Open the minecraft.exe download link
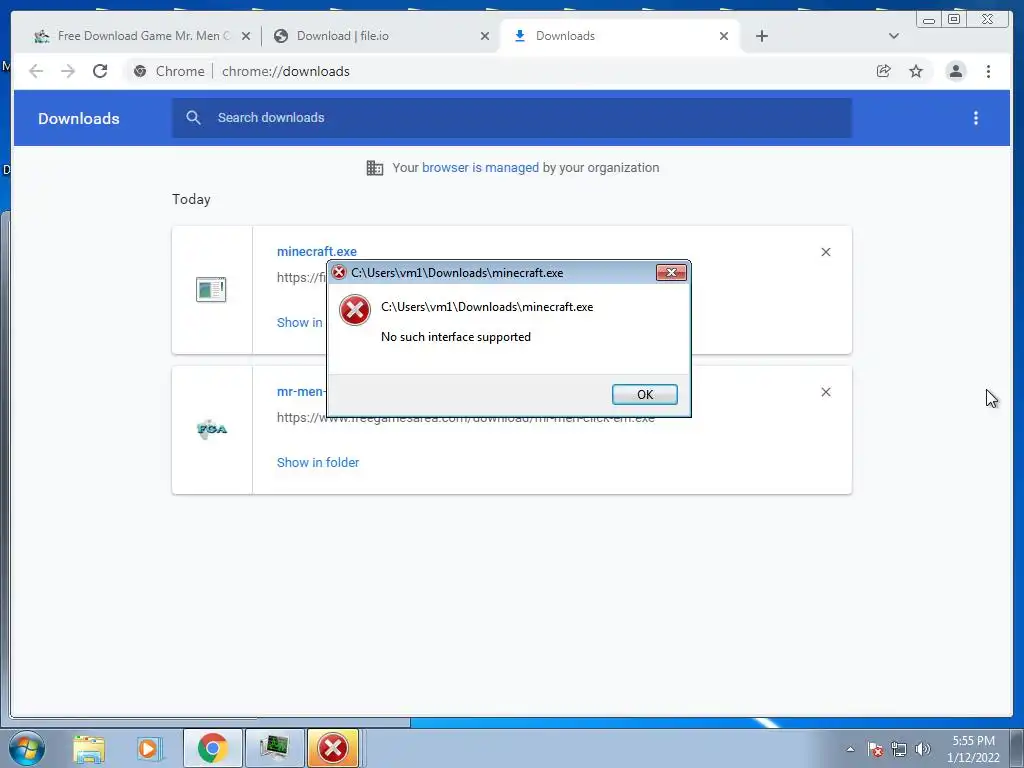Viewport: 1024px width, 768px height. point(317,251)
